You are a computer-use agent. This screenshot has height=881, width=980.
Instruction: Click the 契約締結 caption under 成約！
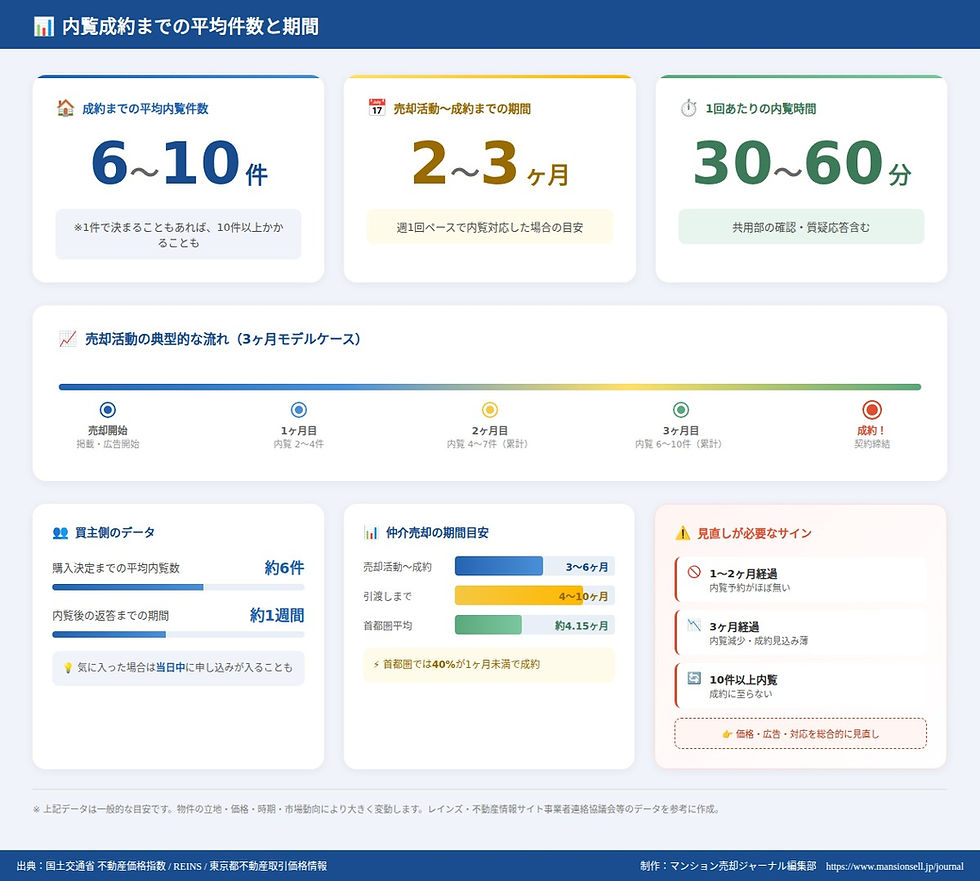(872, 444)
